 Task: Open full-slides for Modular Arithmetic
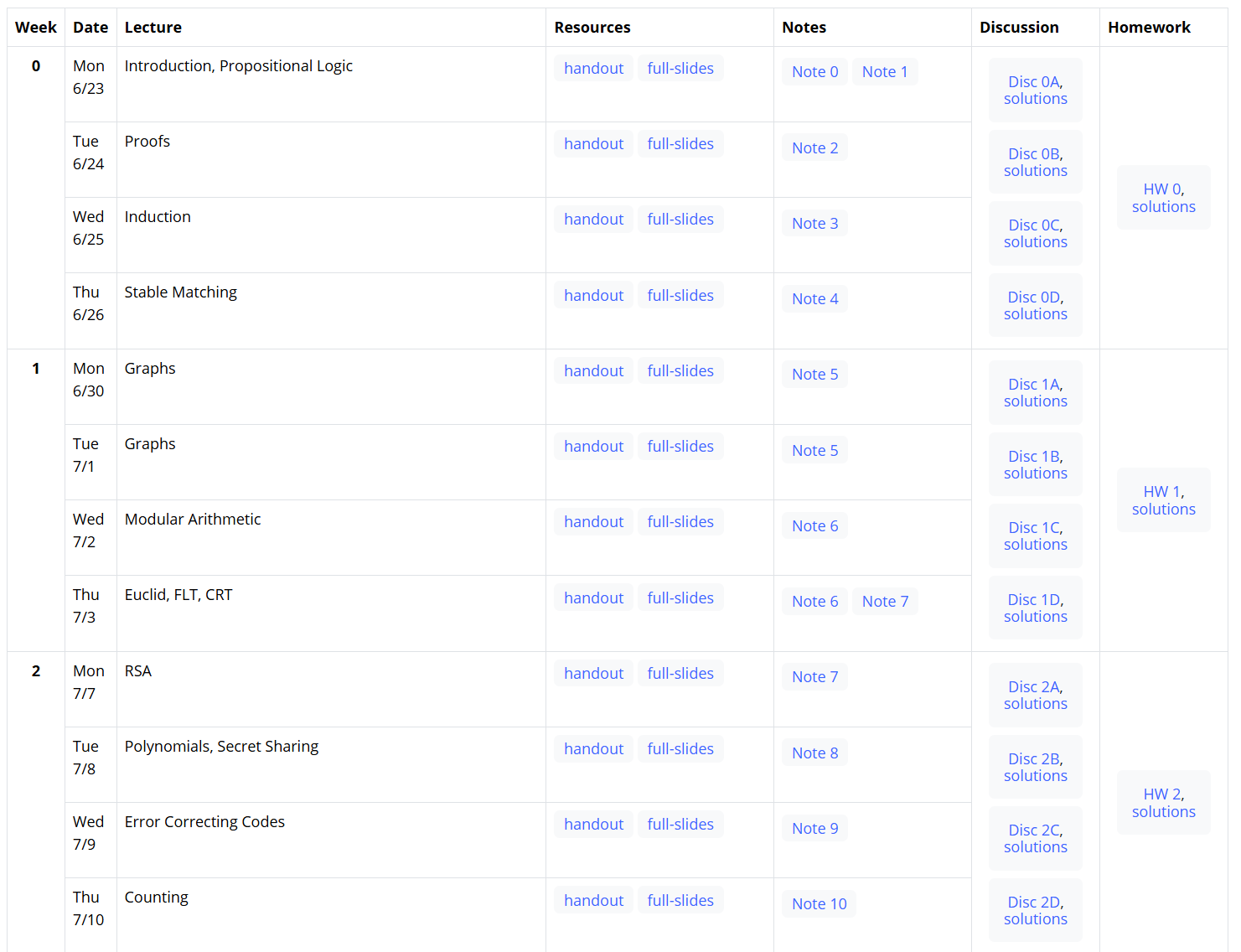[680, 522]
